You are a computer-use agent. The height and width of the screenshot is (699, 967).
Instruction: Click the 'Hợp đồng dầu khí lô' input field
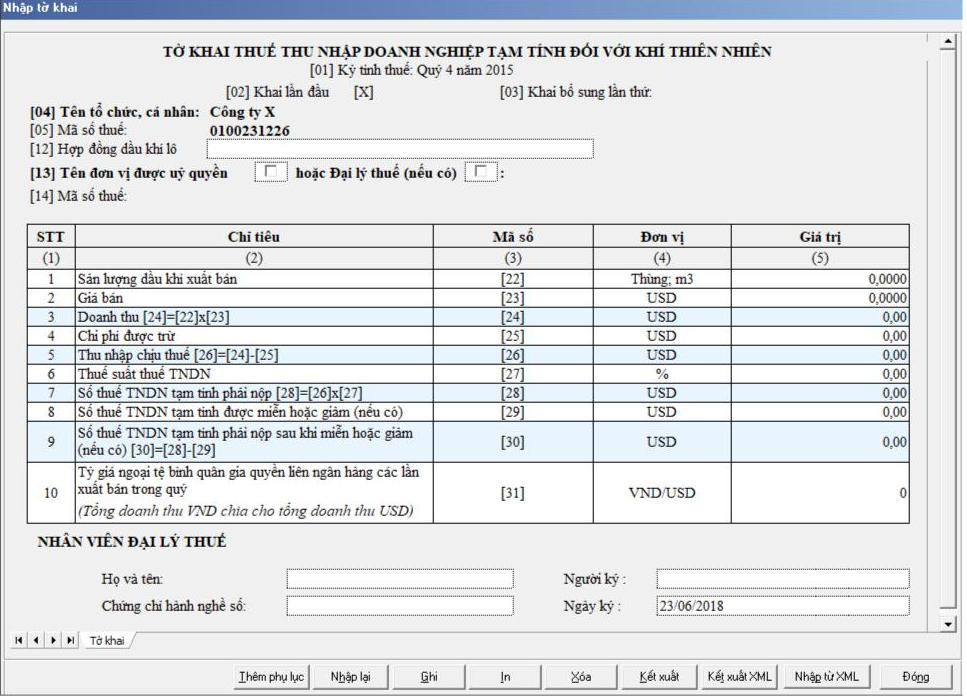pos(400,150)
